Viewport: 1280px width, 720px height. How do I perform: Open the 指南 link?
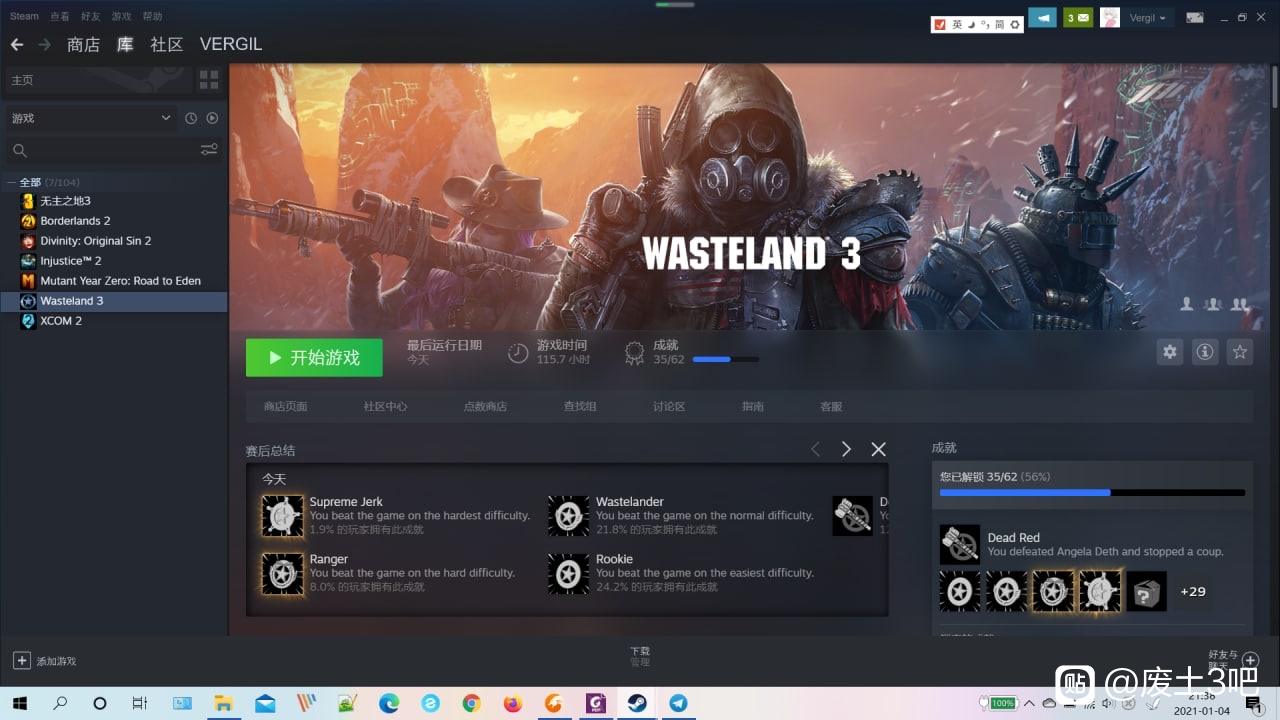[x=753, y=406]
